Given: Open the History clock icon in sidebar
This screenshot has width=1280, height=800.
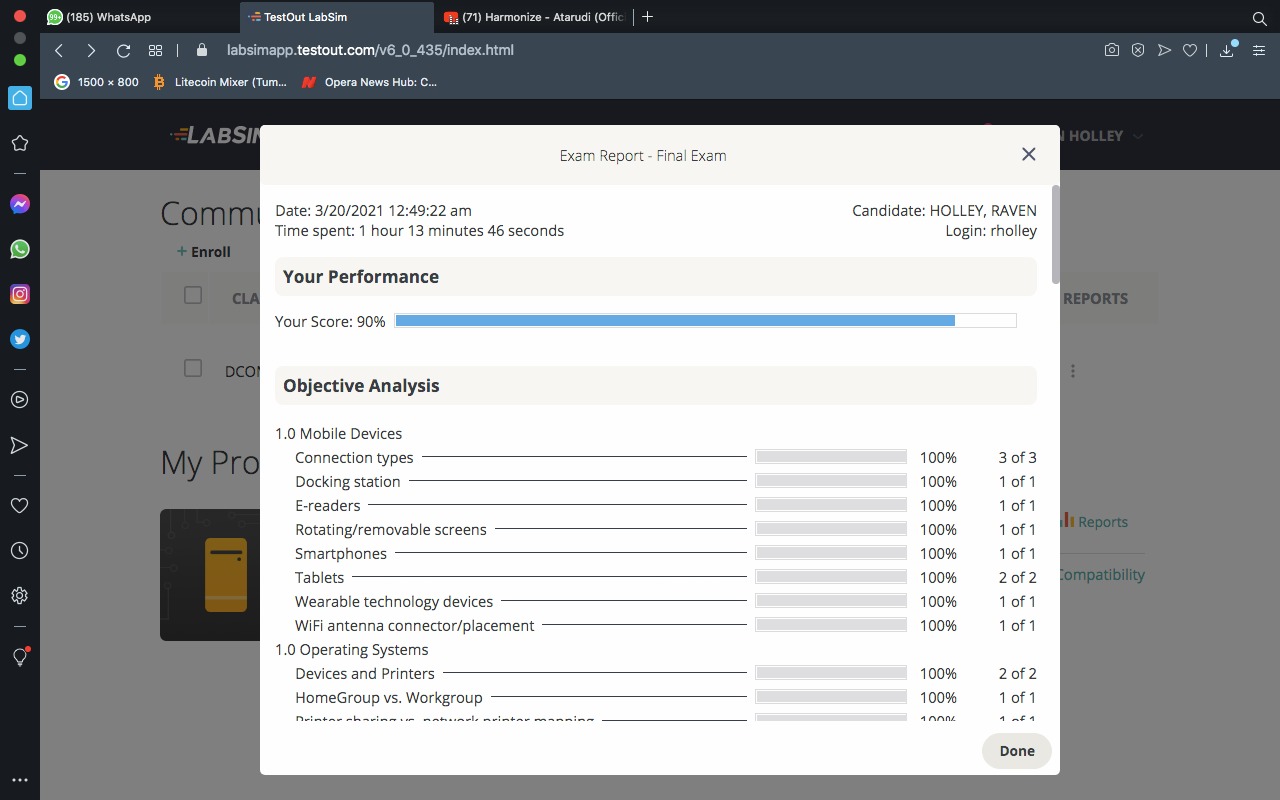Looking at the screenshot, I should [19, 551].
